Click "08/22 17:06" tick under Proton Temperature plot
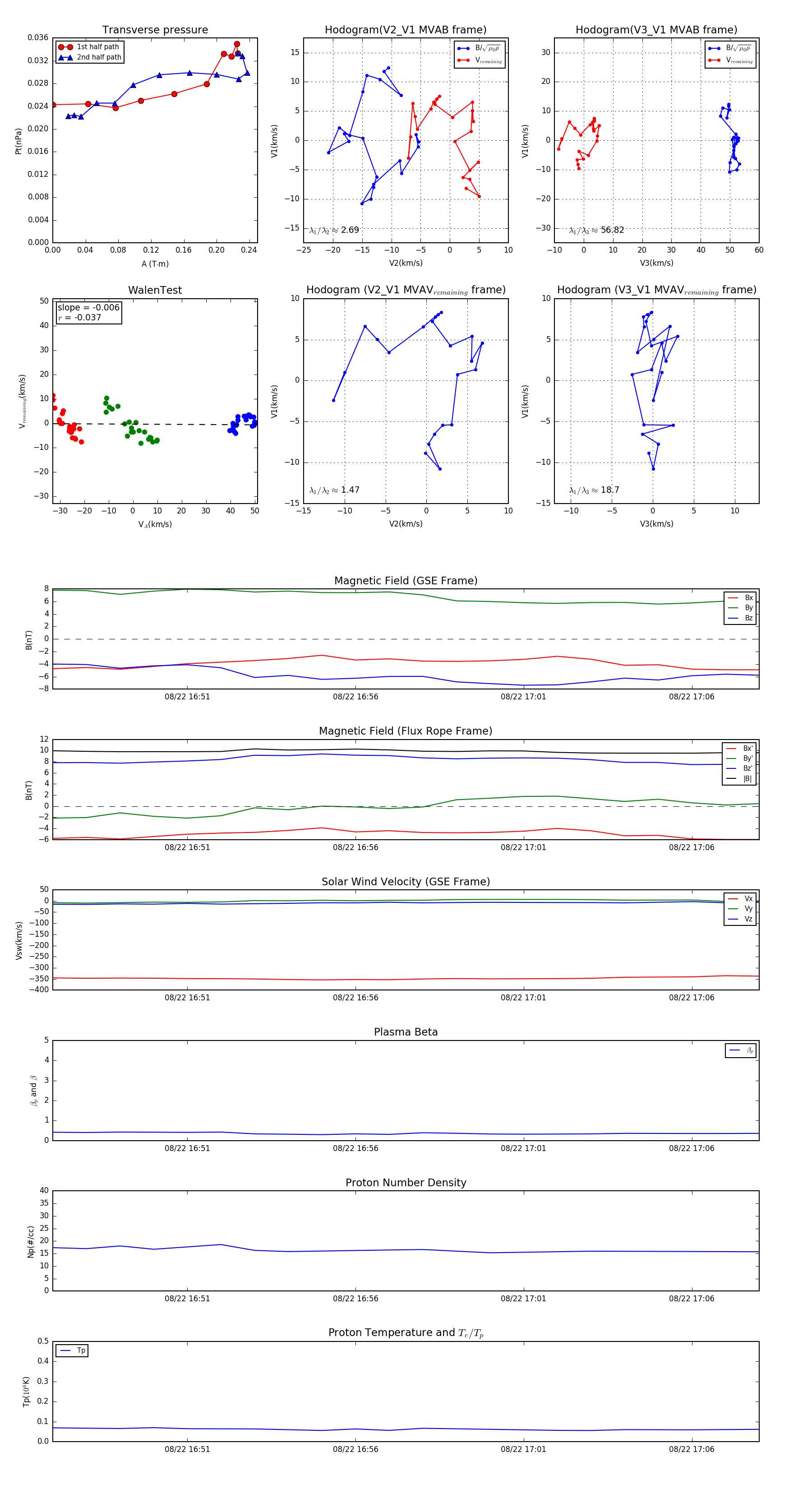The width and height of the screenshot is (812, 1489). coord(691,1449)
